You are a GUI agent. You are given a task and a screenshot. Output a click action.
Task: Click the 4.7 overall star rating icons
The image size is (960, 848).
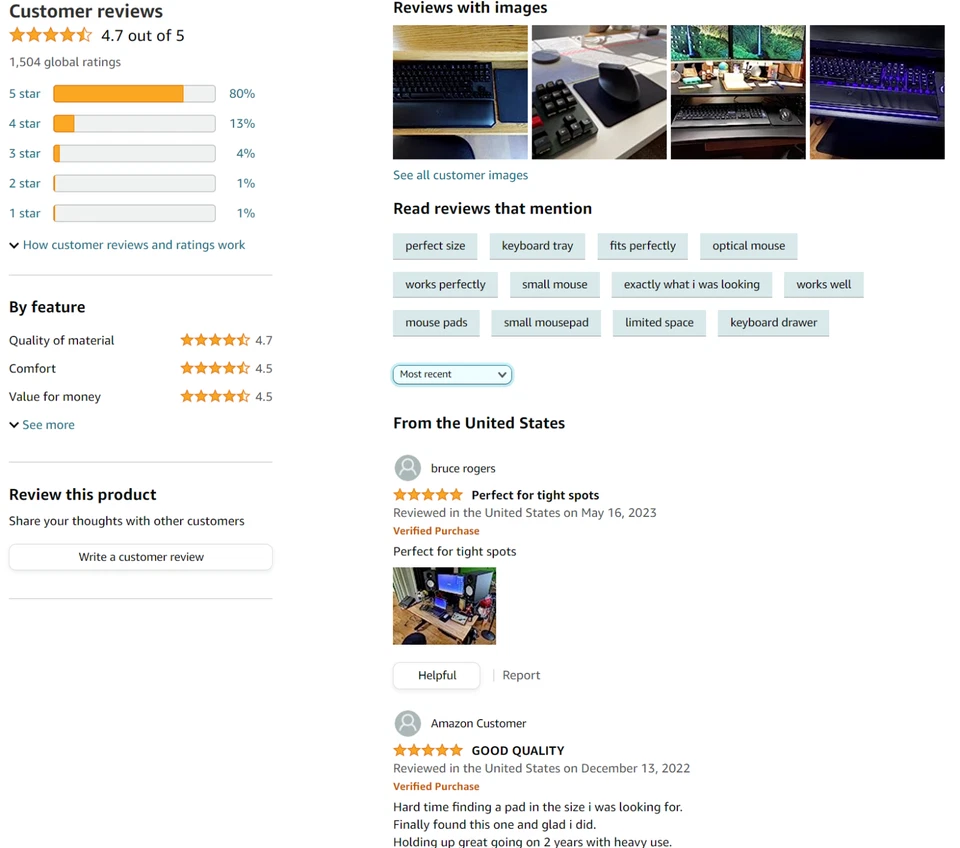50,36
